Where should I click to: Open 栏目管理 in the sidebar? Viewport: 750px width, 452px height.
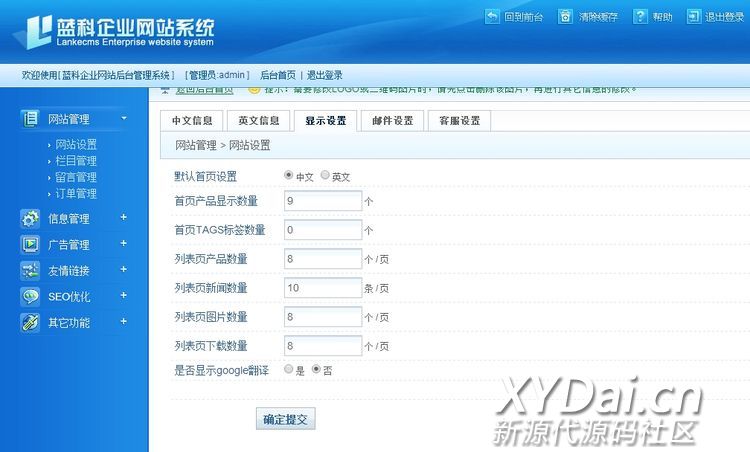pos(76,161)
